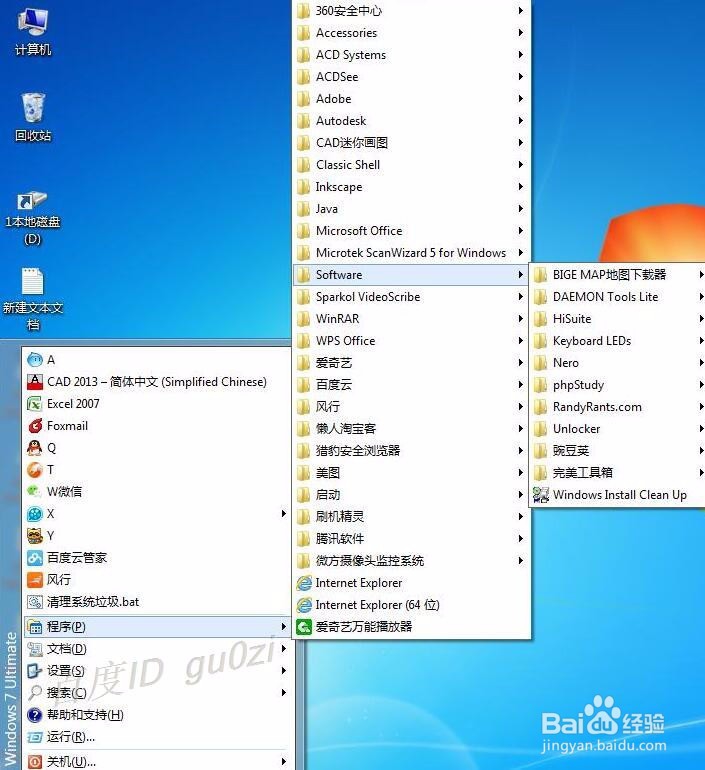
Task: Open the WPS Office folder
Action: (x=411, y=341)
